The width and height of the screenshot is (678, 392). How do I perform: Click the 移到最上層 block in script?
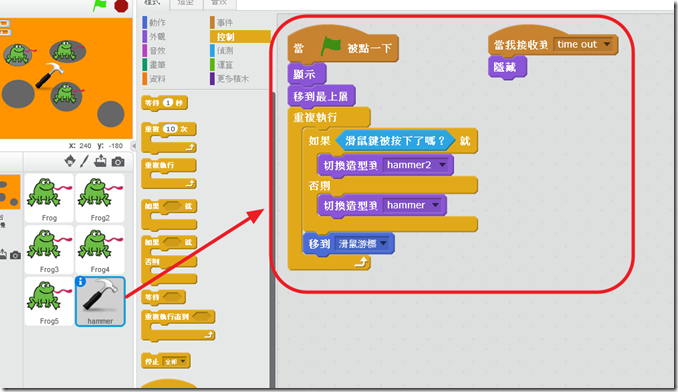pos(321,96)
